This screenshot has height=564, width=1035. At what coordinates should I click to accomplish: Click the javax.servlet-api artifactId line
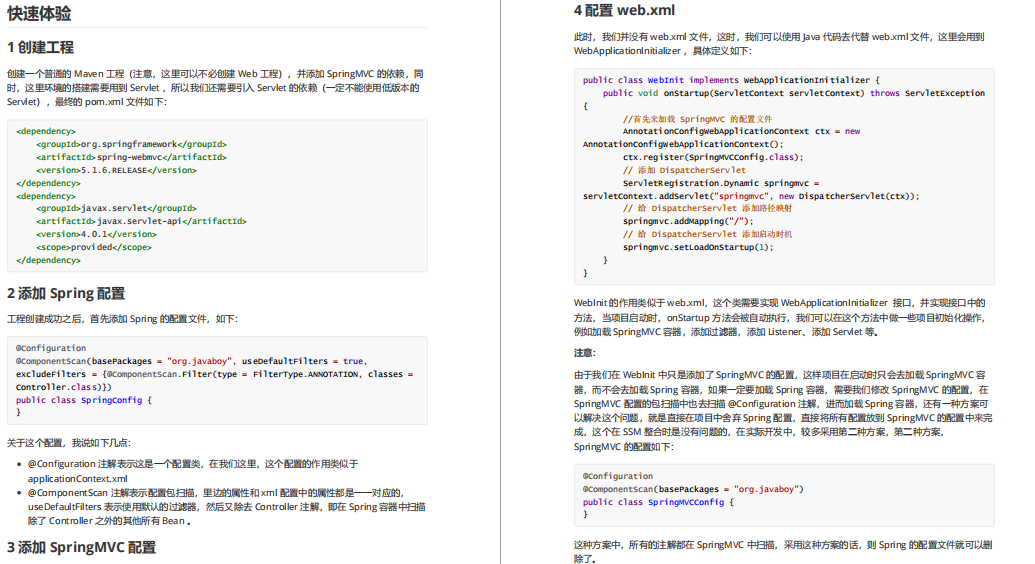(x=141, y=221)
